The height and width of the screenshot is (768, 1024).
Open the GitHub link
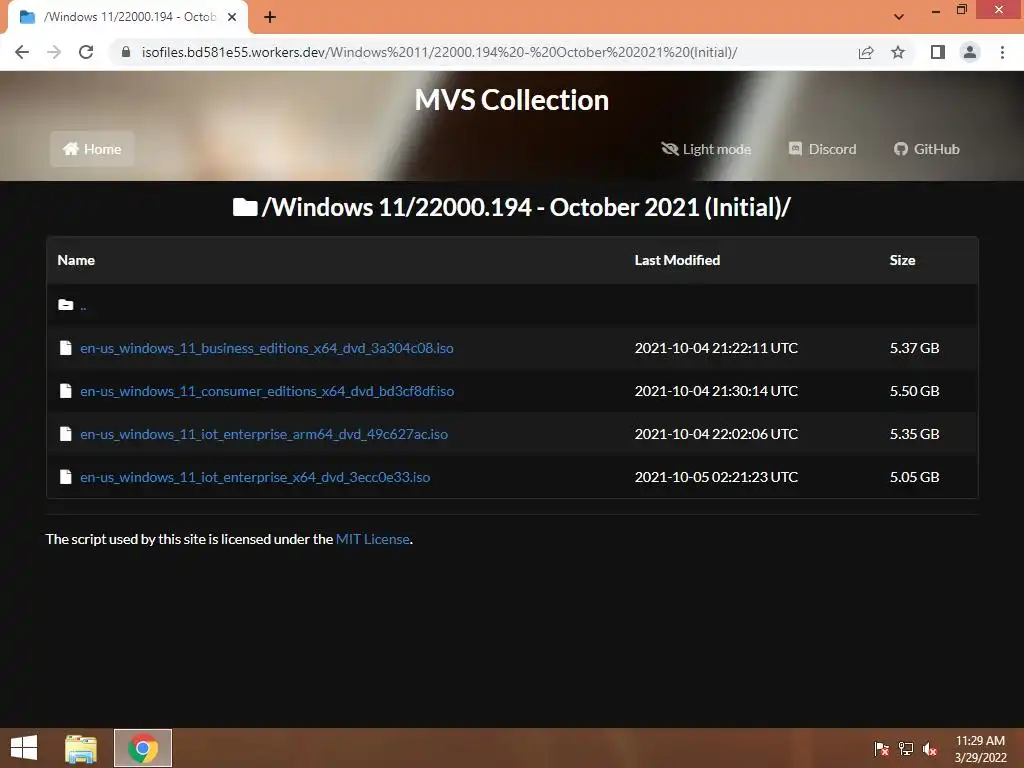(927, 149)
